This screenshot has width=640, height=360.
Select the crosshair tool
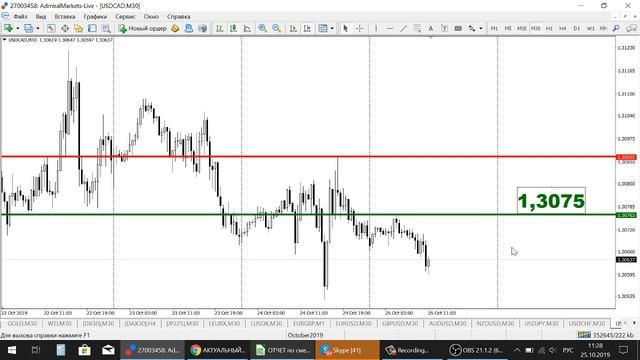pyautogui.click(x=360, y=28)
